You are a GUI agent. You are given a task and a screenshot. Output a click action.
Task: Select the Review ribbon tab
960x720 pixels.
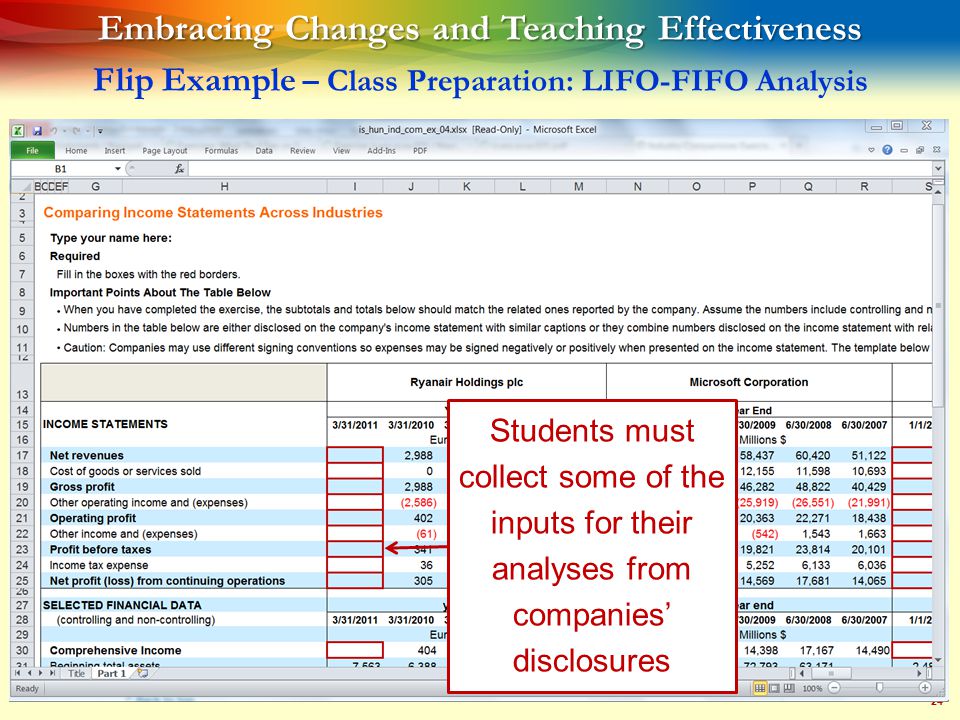click(x=302, y=151)
